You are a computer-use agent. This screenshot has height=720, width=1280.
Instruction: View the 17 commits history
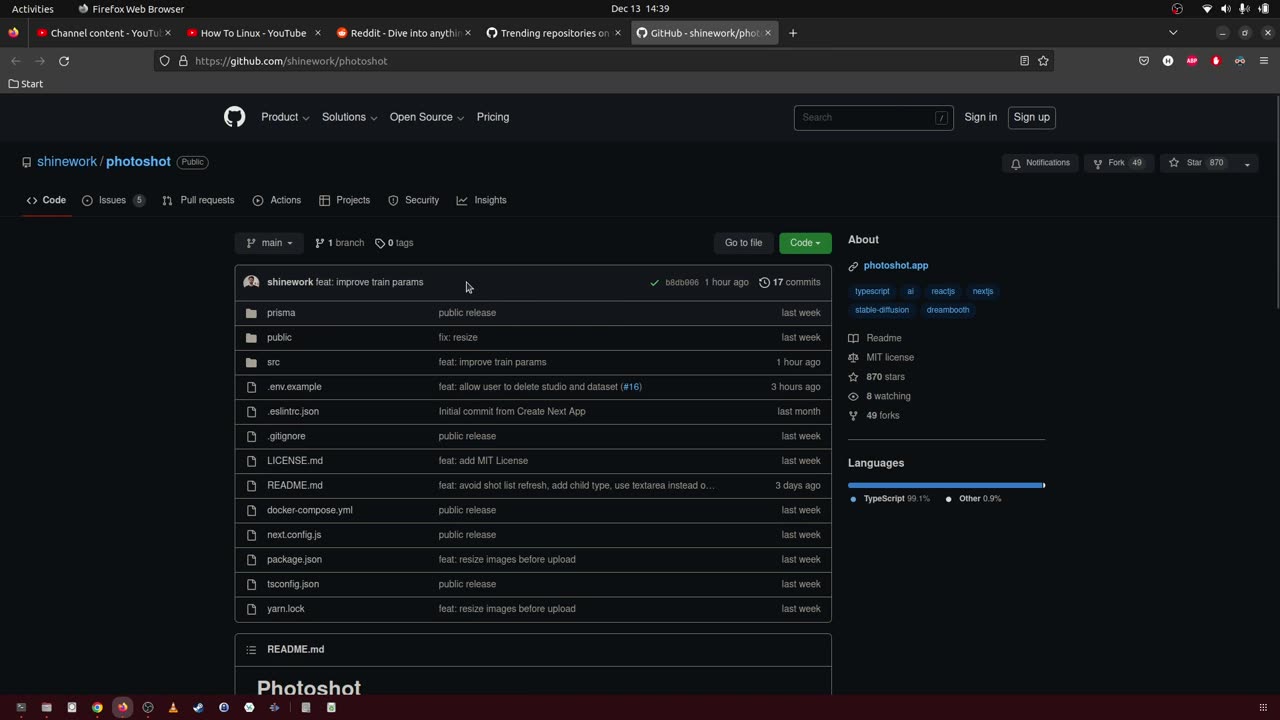tap(790, 283)
